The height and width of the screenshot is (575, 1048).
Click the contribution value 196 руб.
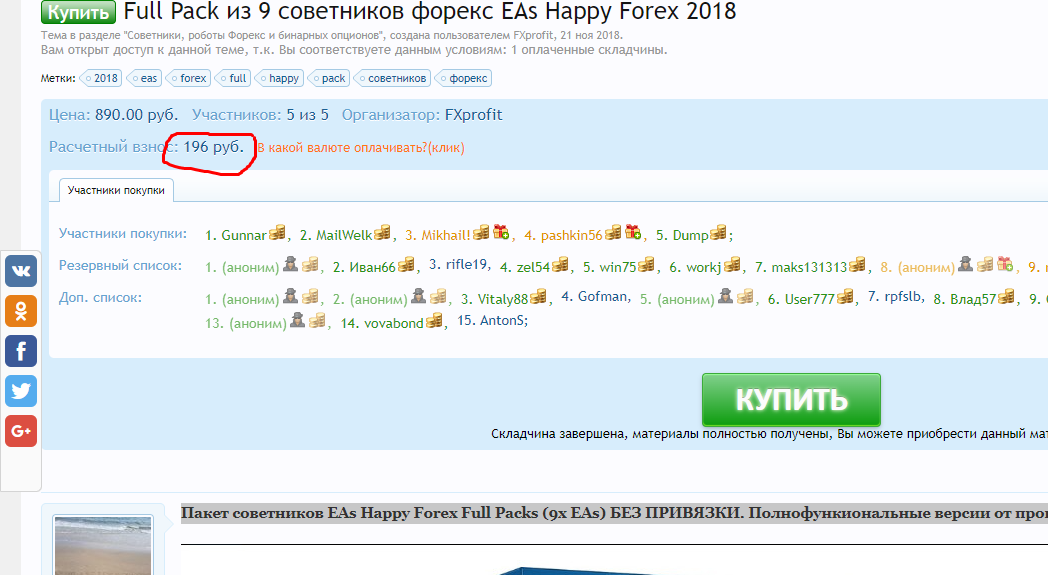(214, 147)
